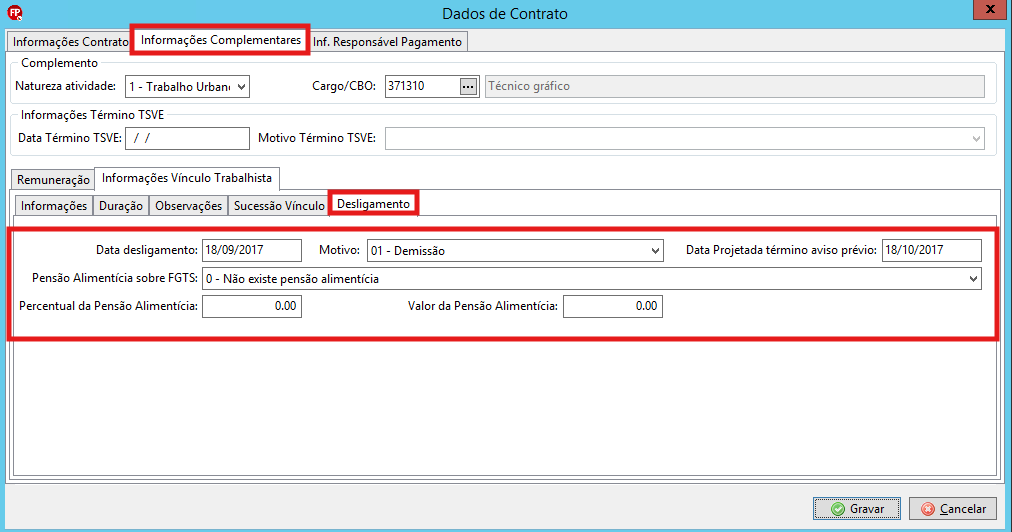Click the Valor da Pensão Alimentícia label
The image size is (1012, 532).
coord(483,306)
